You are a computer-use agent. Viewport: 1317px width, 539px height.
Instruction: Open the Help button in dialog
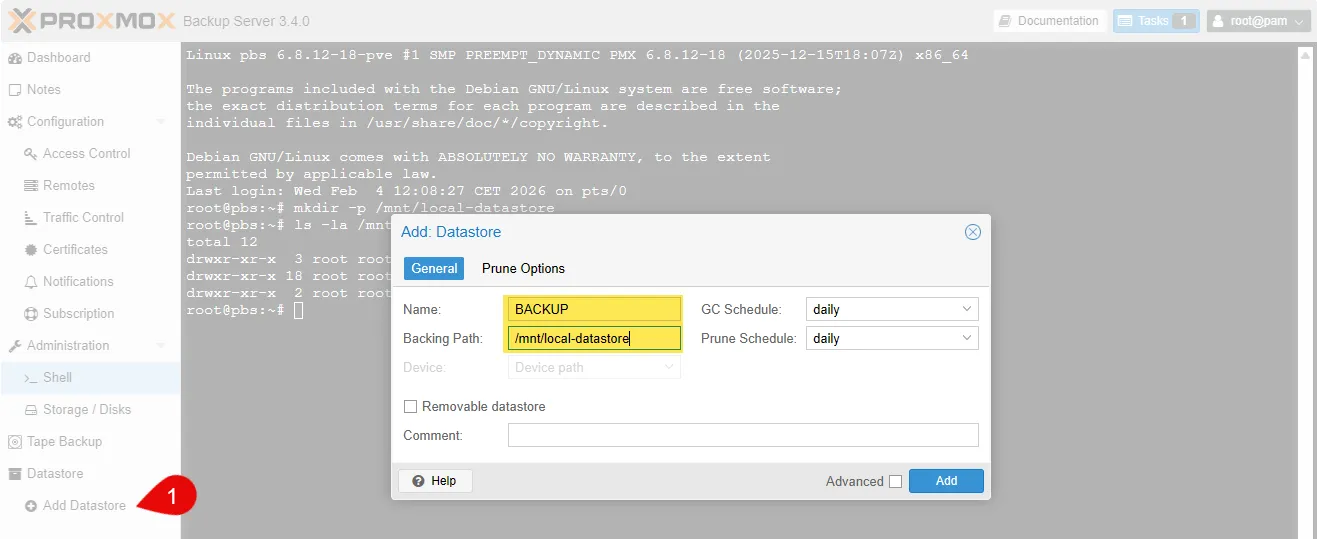(x=435, y=481)
